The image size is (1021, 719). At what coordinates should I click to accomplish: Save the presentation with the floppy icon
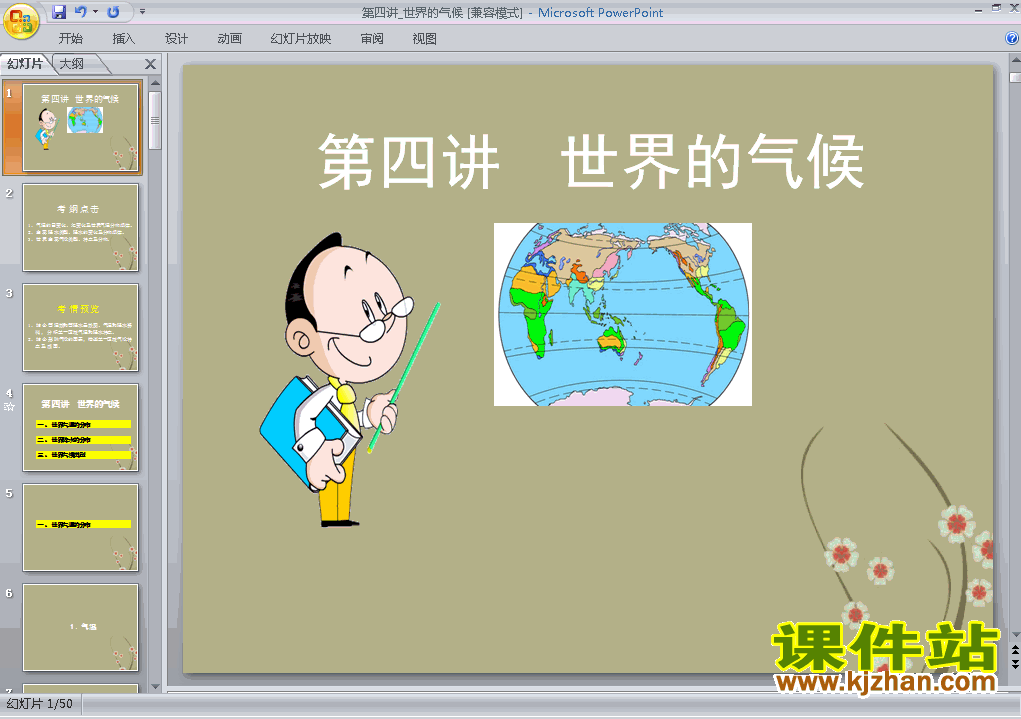point(59,12)
